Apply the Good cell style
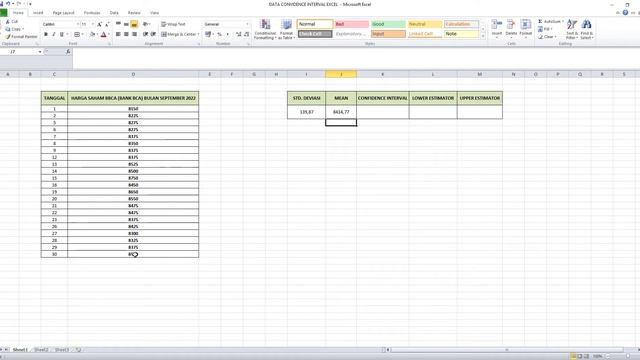The image size is (640, 360). [x=388, y=24]
